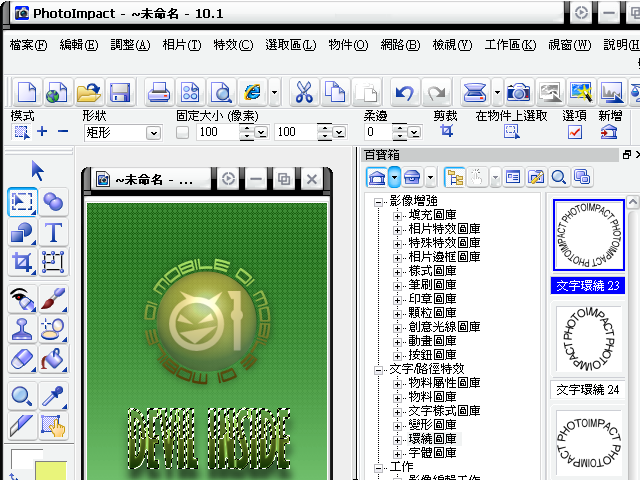640x480 pixels.
Task: Select 環繞圖庫 in the tree
Action: [x=433, y=439]
